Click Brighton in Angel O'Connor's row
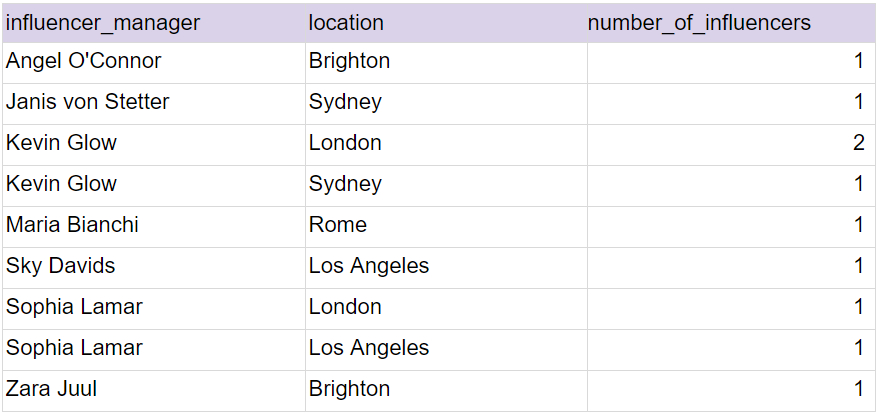 (x=349, y=61)
